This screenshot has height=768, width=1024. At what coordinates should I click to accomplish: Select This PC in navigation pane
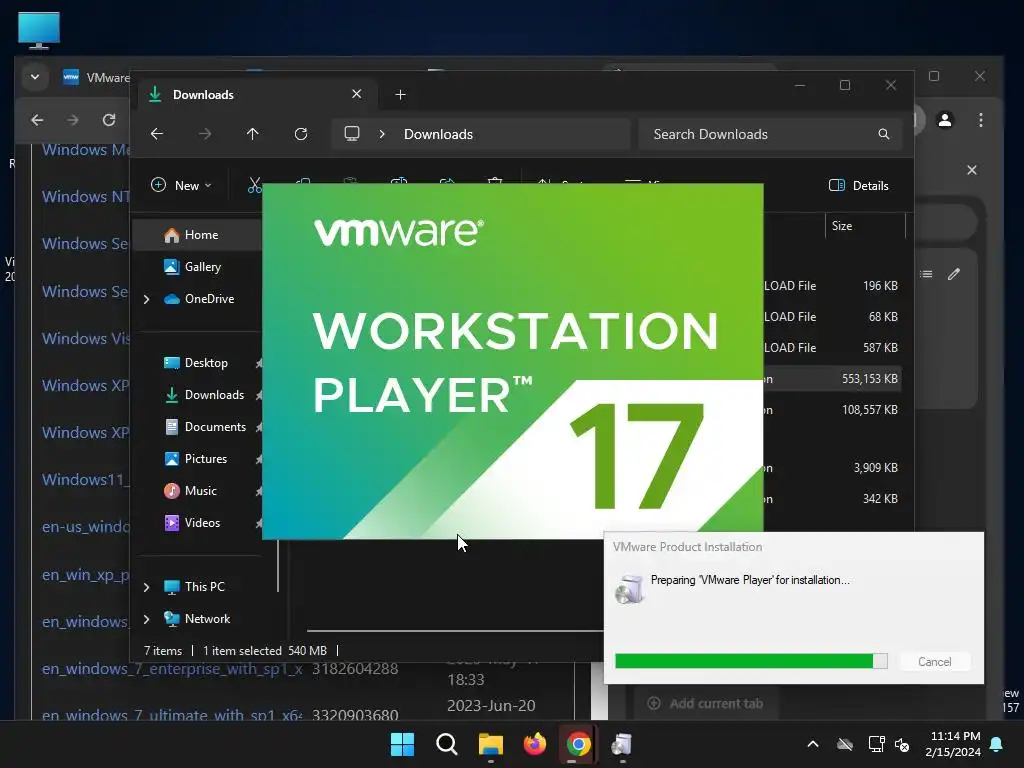(x=204, y=586)
